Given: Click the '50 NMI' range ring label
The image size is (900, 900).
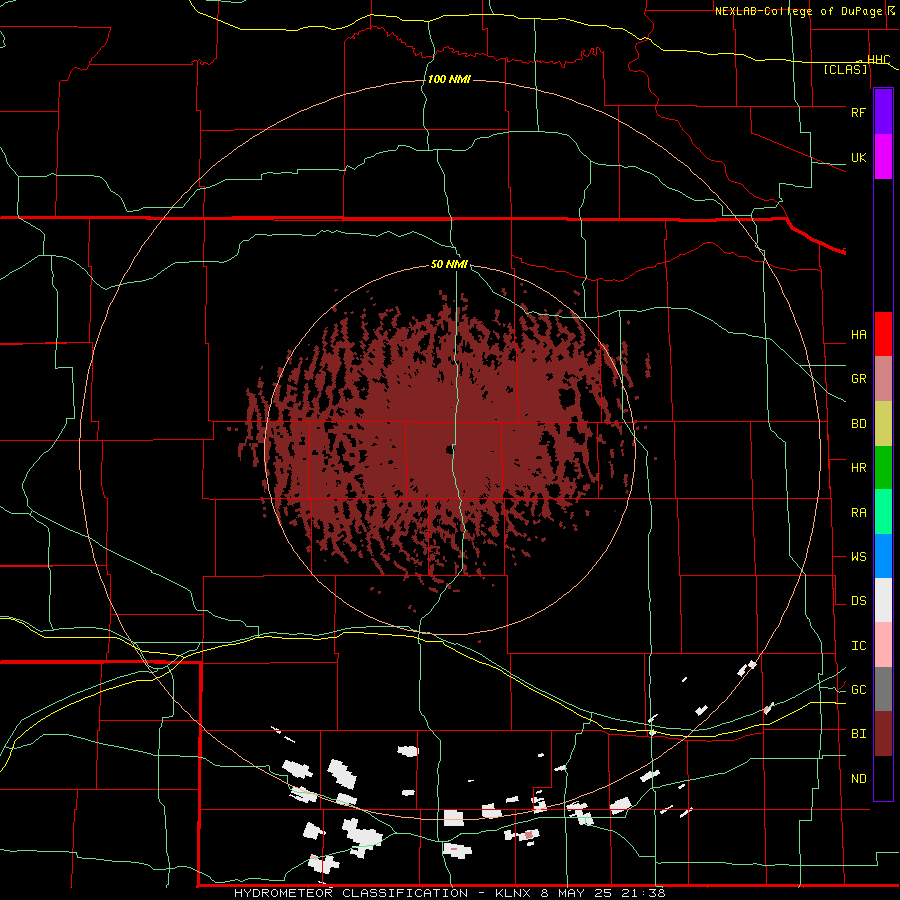Looking at the screenshot, I should [x=449, y=265].
